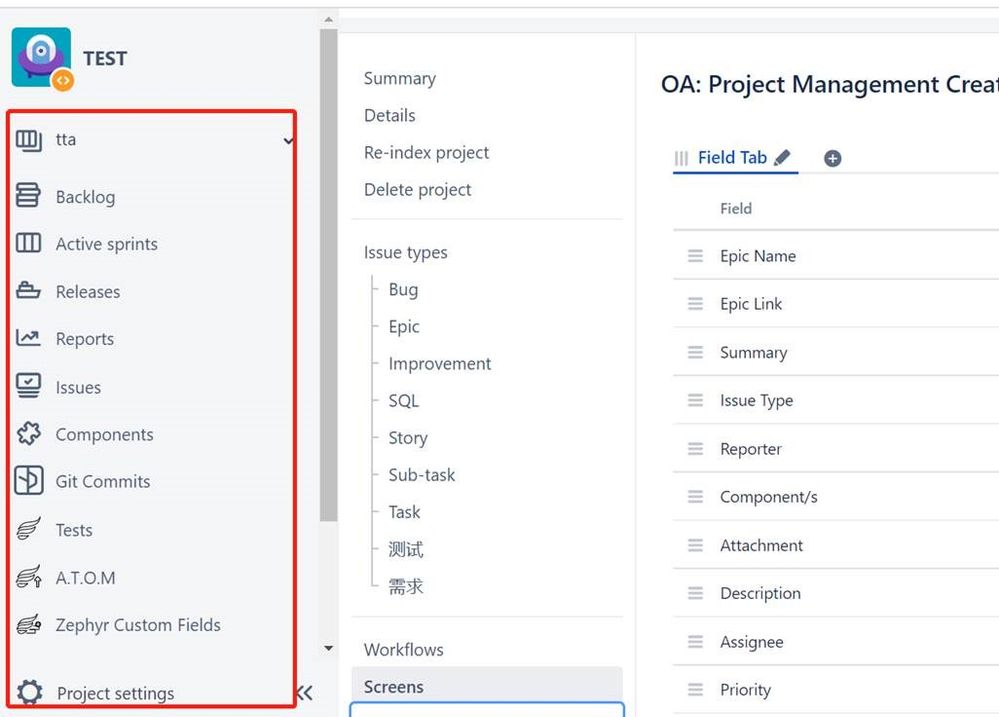Click the Releases ship icon
The width and height of the screenshot is (999, 717).
[28, 290]
